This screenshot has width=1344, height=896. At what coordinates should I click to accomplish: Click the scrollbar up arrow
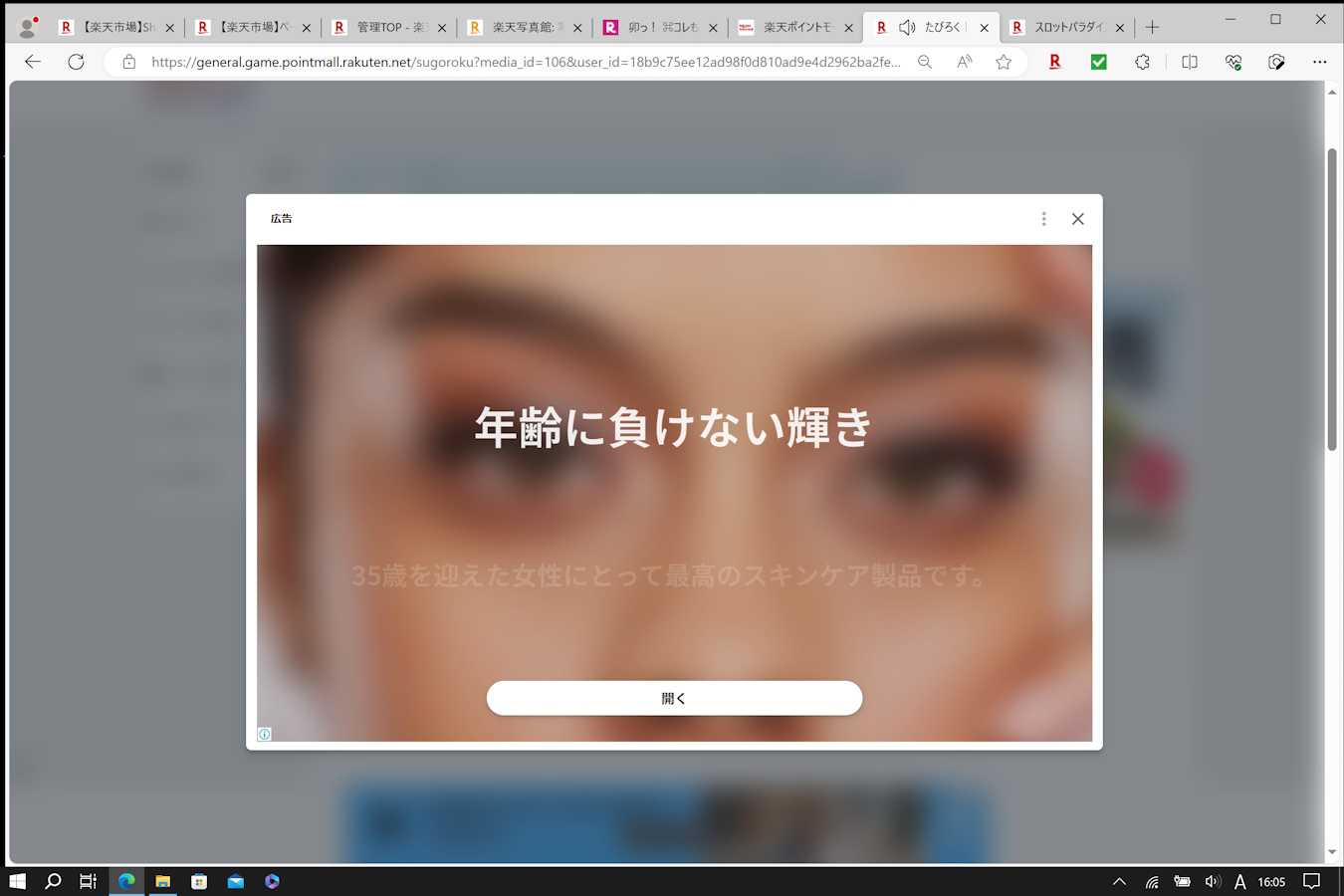1332,92
